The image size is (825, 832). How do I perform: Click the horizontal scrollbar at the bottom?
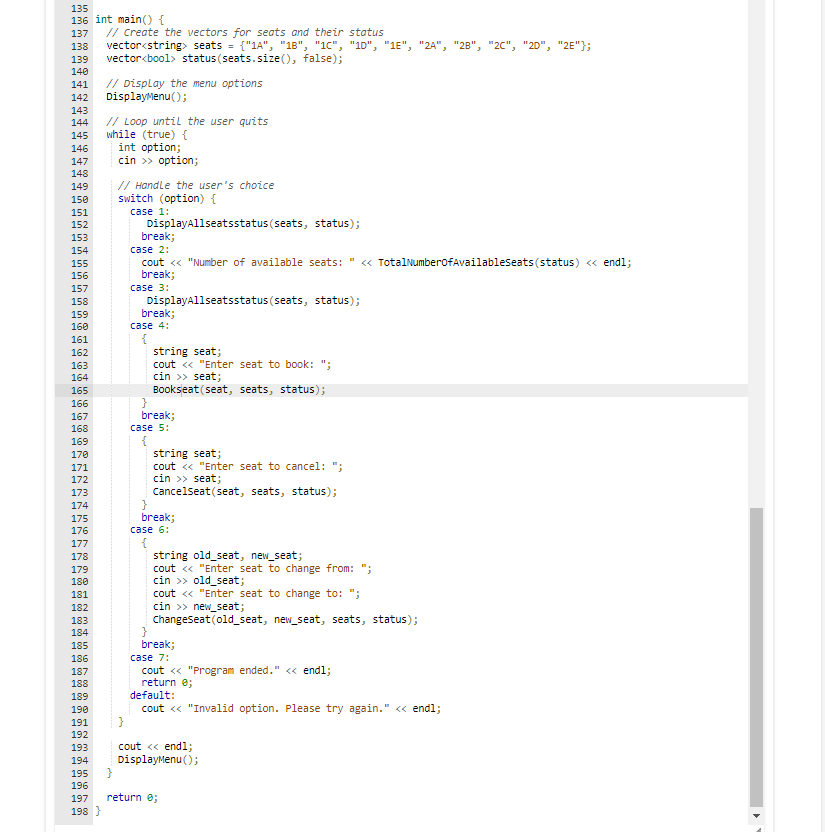(x=400, y=826)
